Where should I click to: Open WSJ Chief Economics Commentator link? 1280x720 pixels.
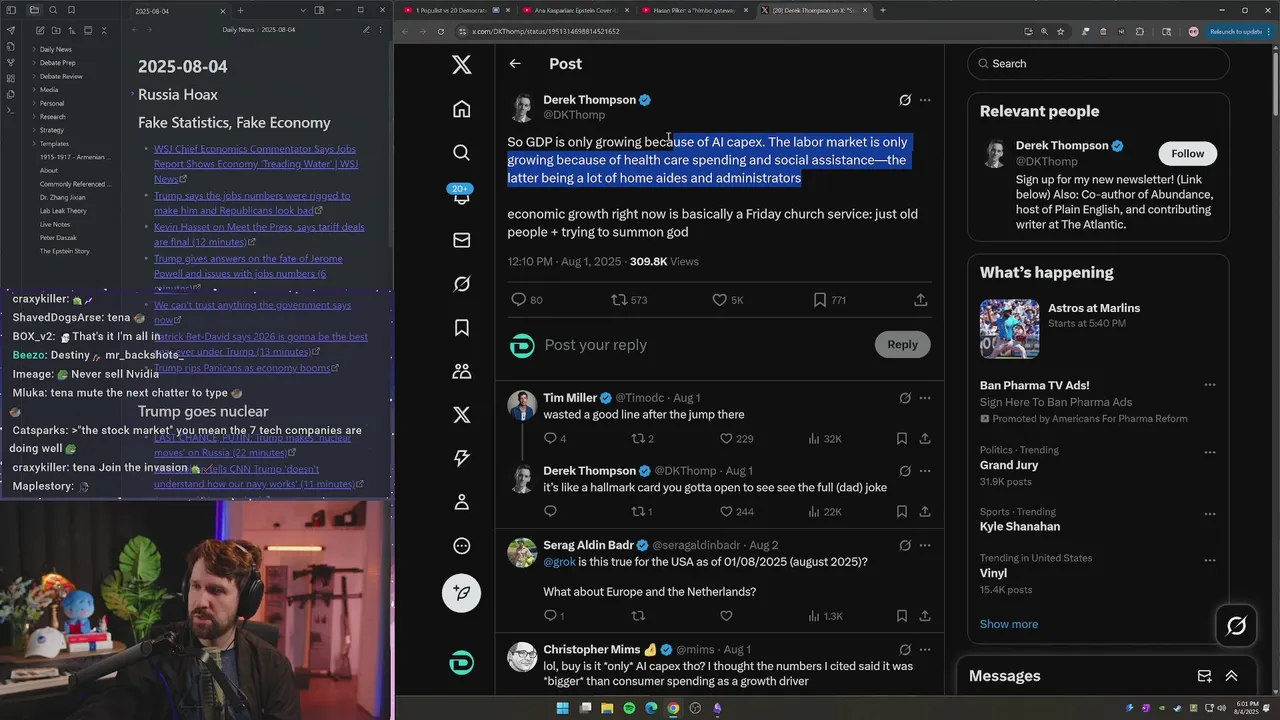pyautogui.click(x=256, y=164)
